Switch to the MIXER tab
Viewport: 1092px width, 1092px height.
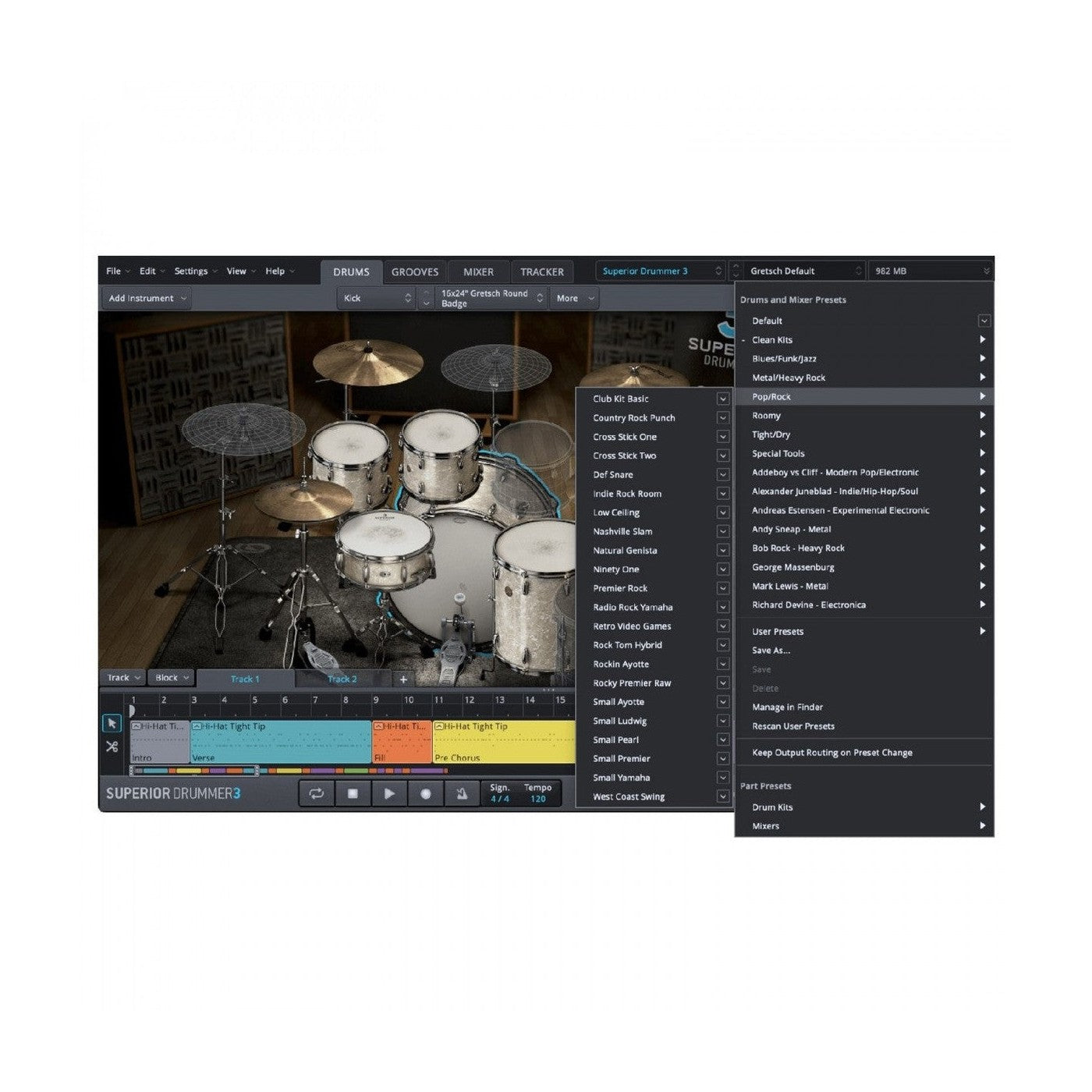pos(478,272)
